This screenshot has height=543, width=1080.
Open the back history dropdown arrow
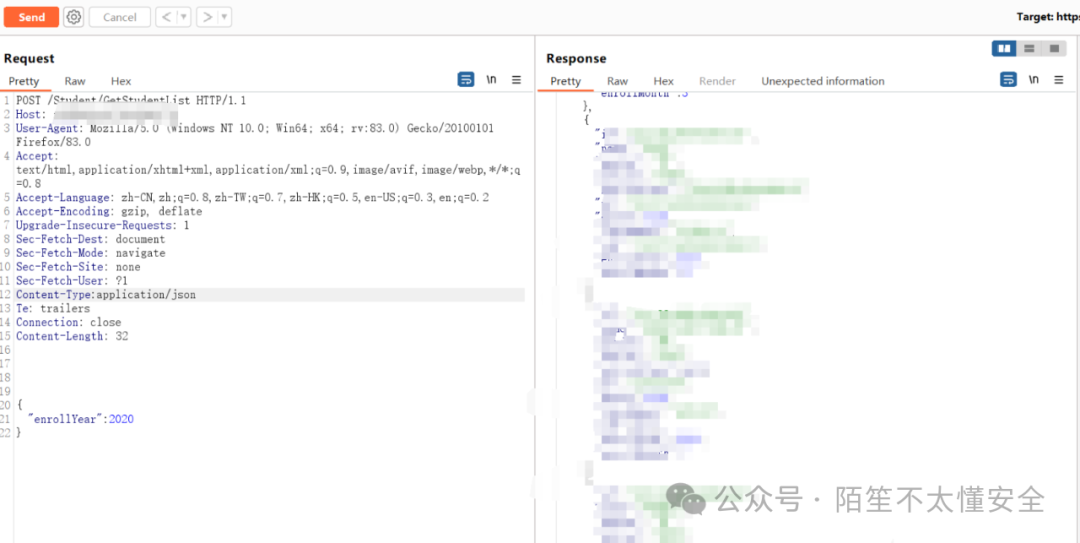tap(184, 17)
